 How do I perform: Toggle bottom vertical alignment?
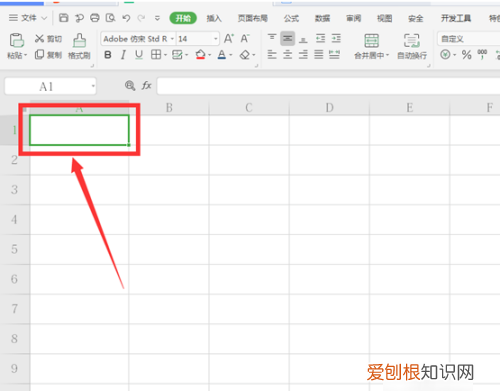(x=303, y=39)
